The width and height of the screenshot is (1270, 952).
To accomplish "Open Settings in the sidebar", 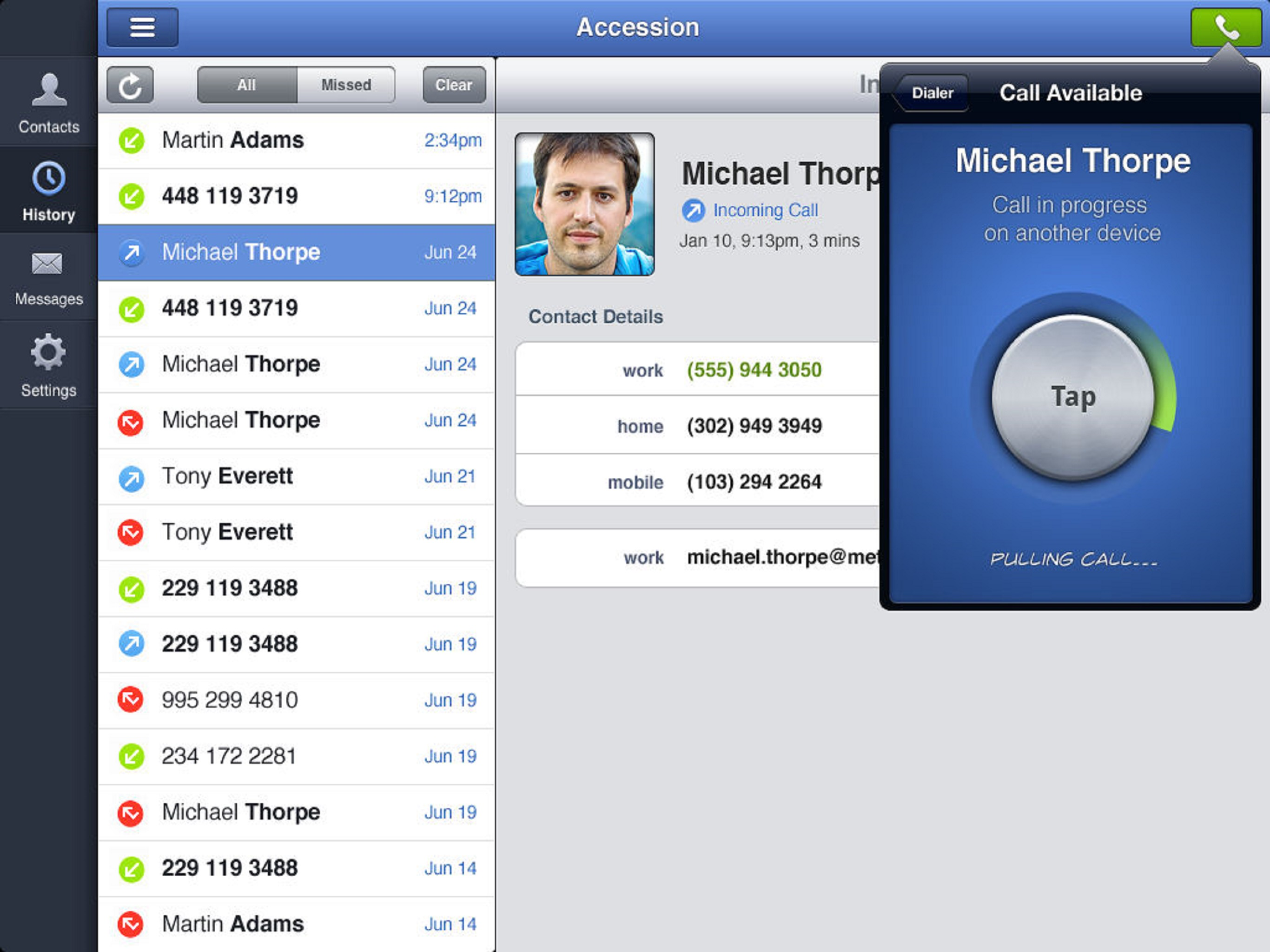I will 49,365.
